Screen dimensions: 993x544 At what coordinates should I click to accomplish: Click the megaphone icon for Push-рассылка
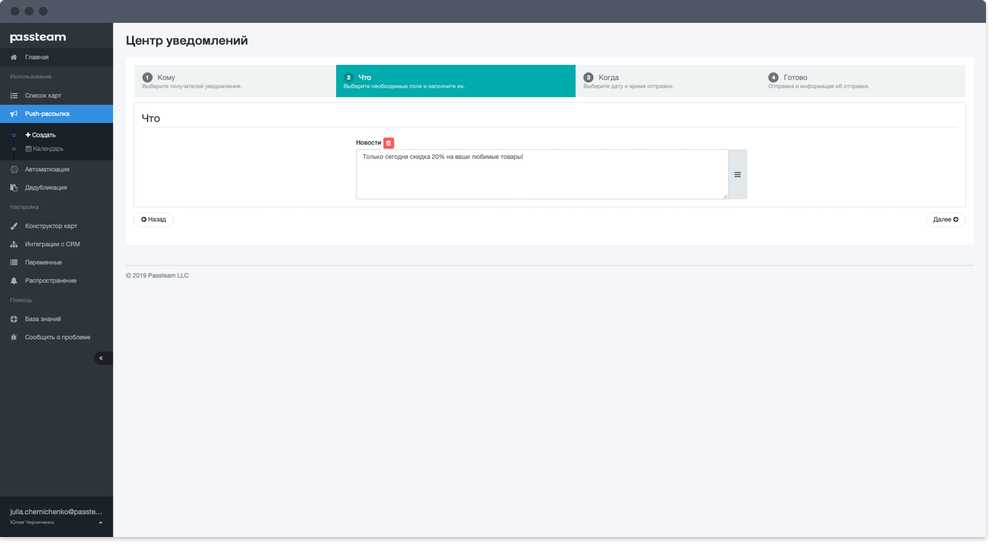(14, 114)
